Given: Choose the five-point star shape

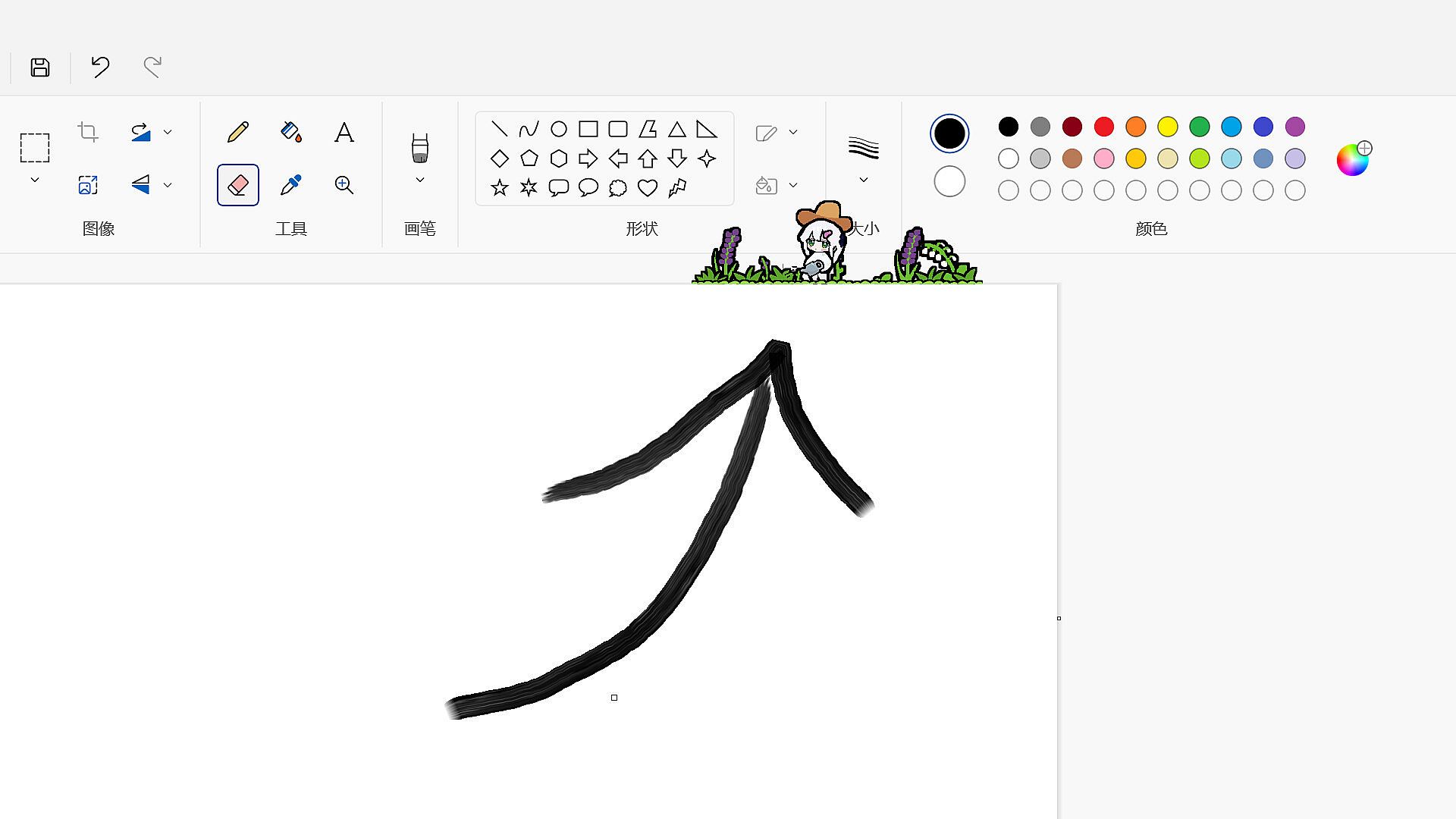Looking at the screenshot, I should click(499, 187).
